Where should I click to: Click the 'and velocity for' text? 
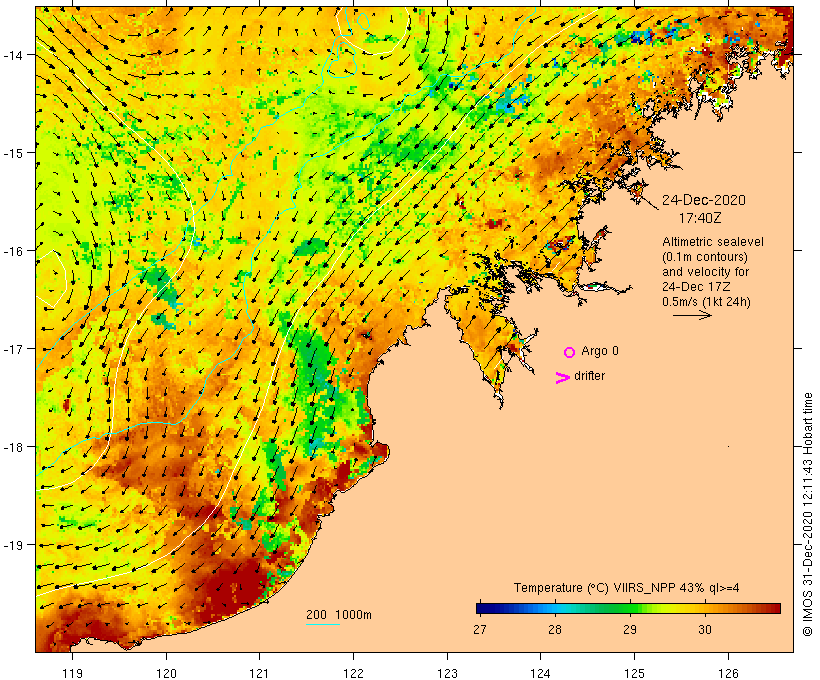705,271
